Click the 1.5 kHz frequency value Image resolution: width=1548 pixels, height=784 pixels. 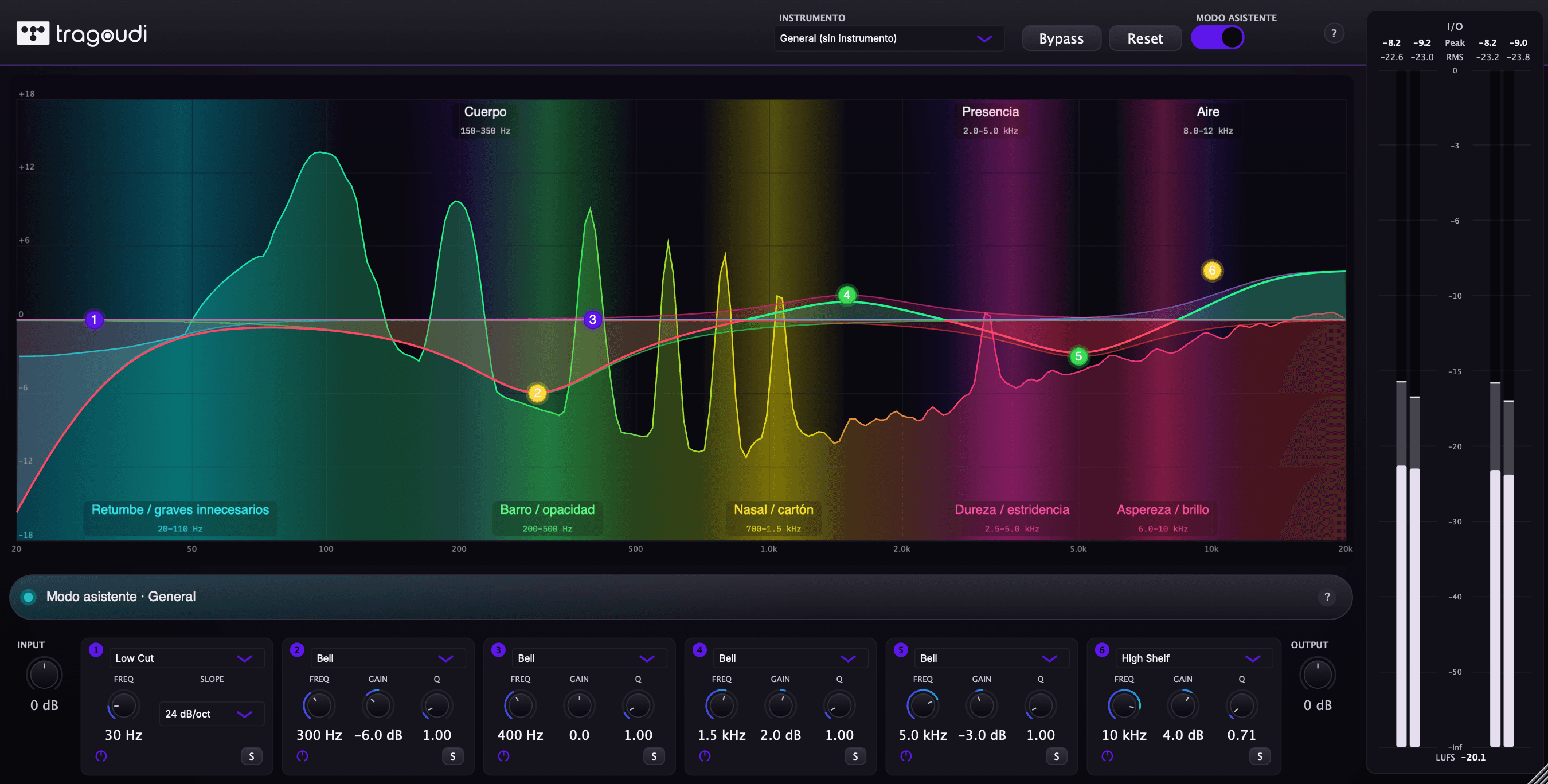[x=721, y=735]
